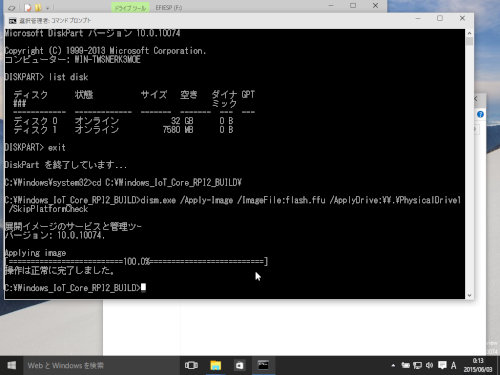Click the Command Prompt vertical scrollbar thumb
500x375 pixels.
pos(469,41)
